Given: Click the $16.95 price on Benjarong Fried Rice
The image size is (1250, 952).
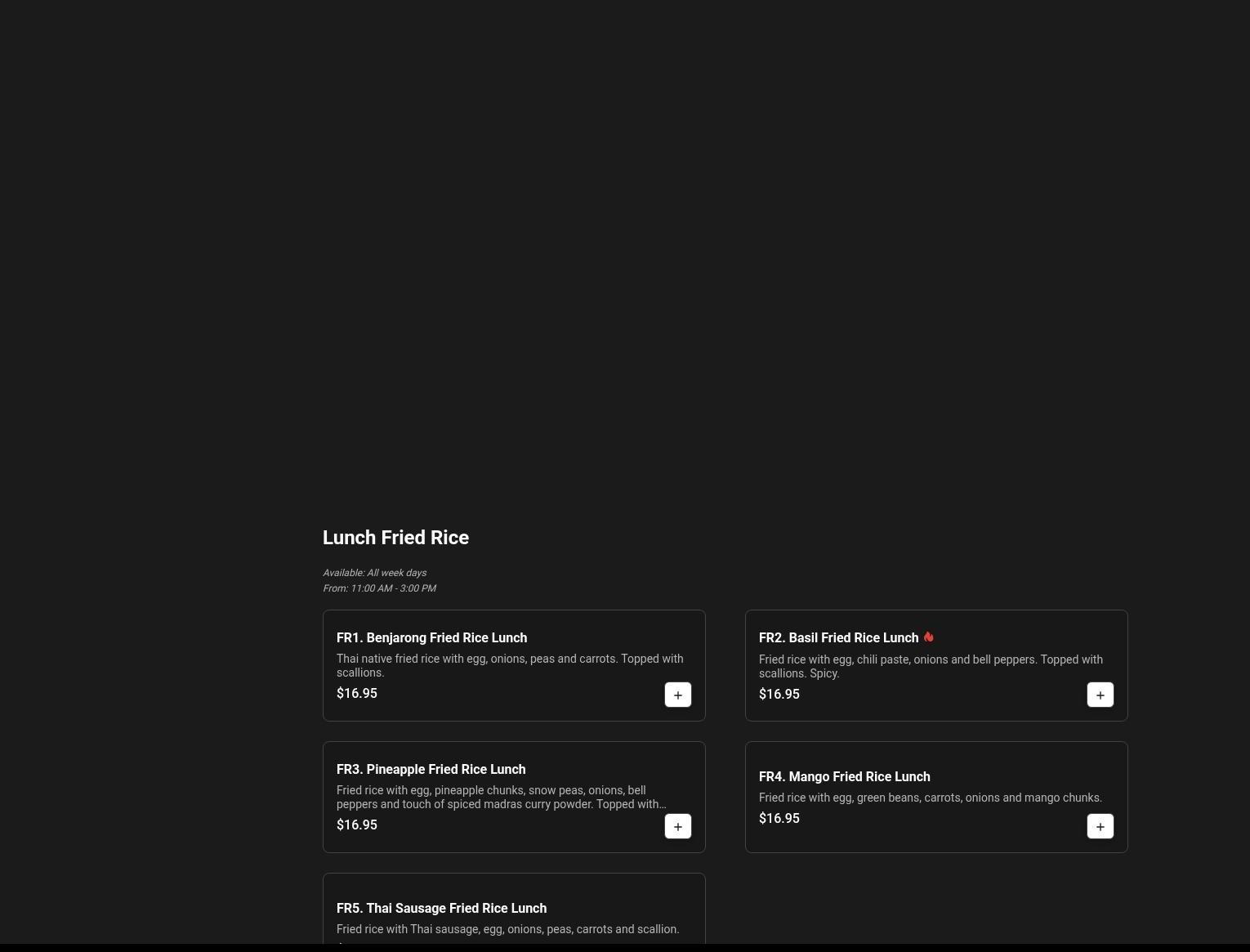Looking at the screenshot, I should (357, 693).
